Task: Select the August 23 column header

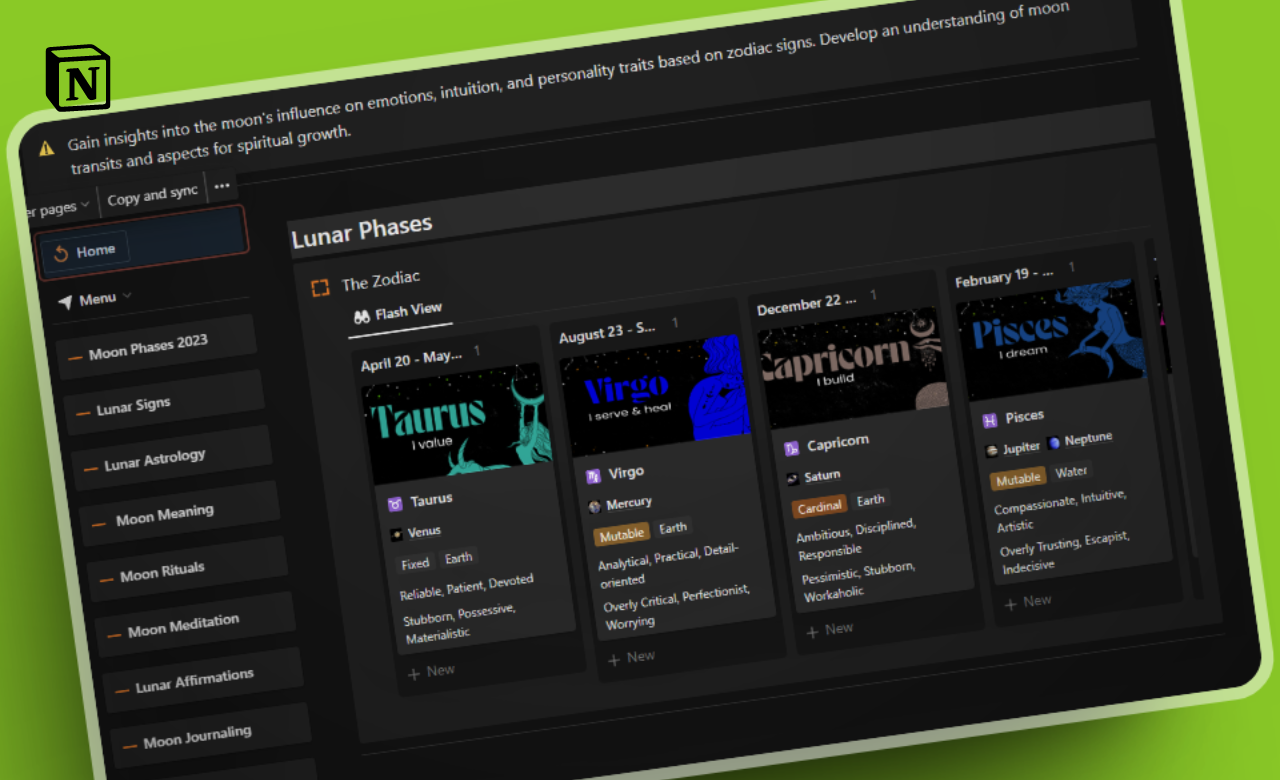Action: [608, 331]
